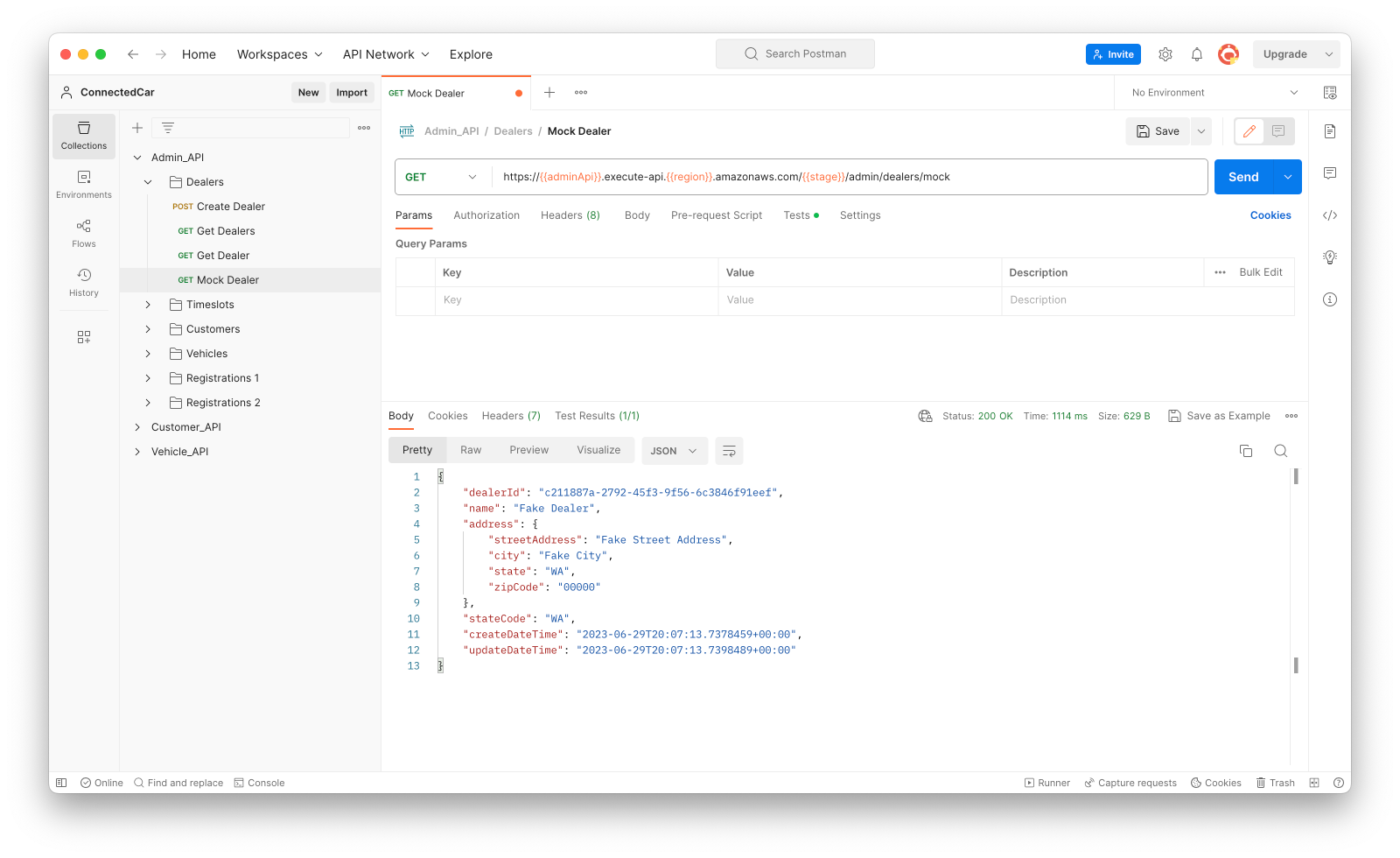Open the help icon in footer

[x=1339, y=783]
